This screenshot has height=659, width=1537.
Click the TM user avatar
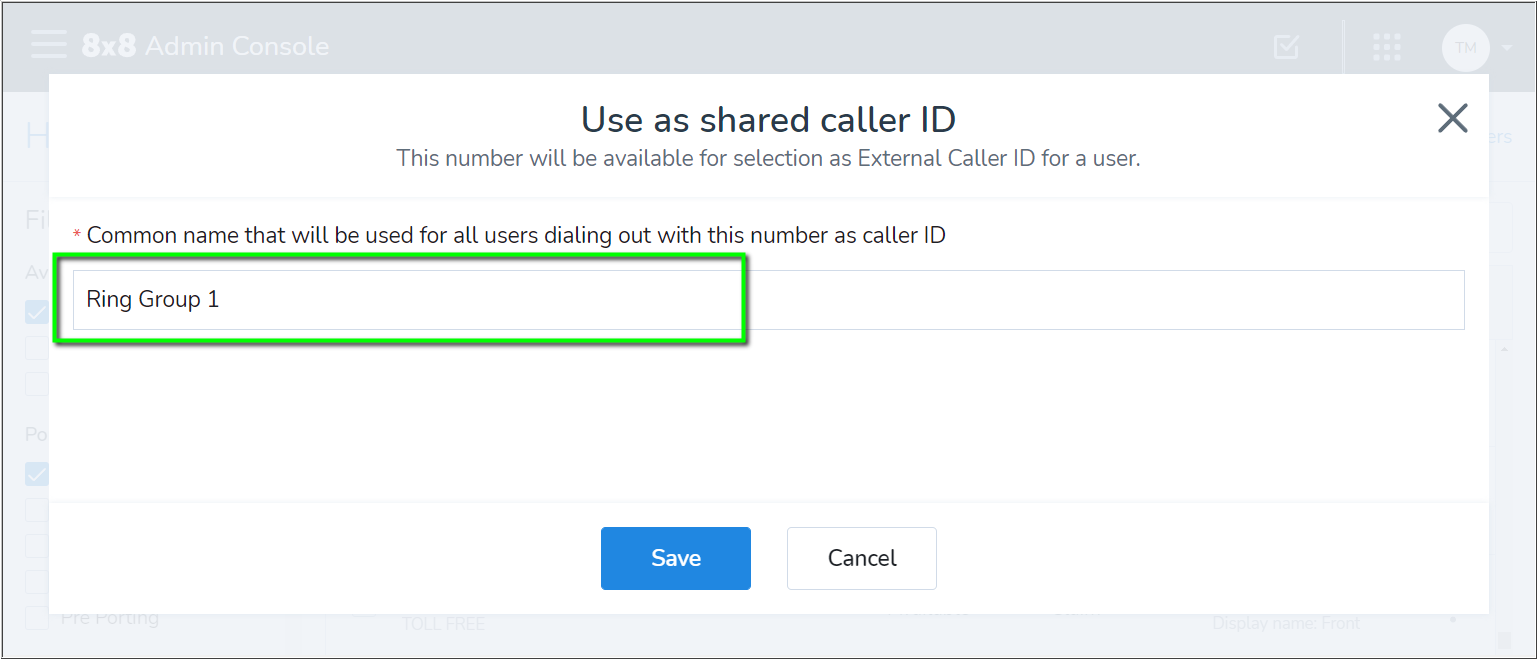click(1465, 48)
